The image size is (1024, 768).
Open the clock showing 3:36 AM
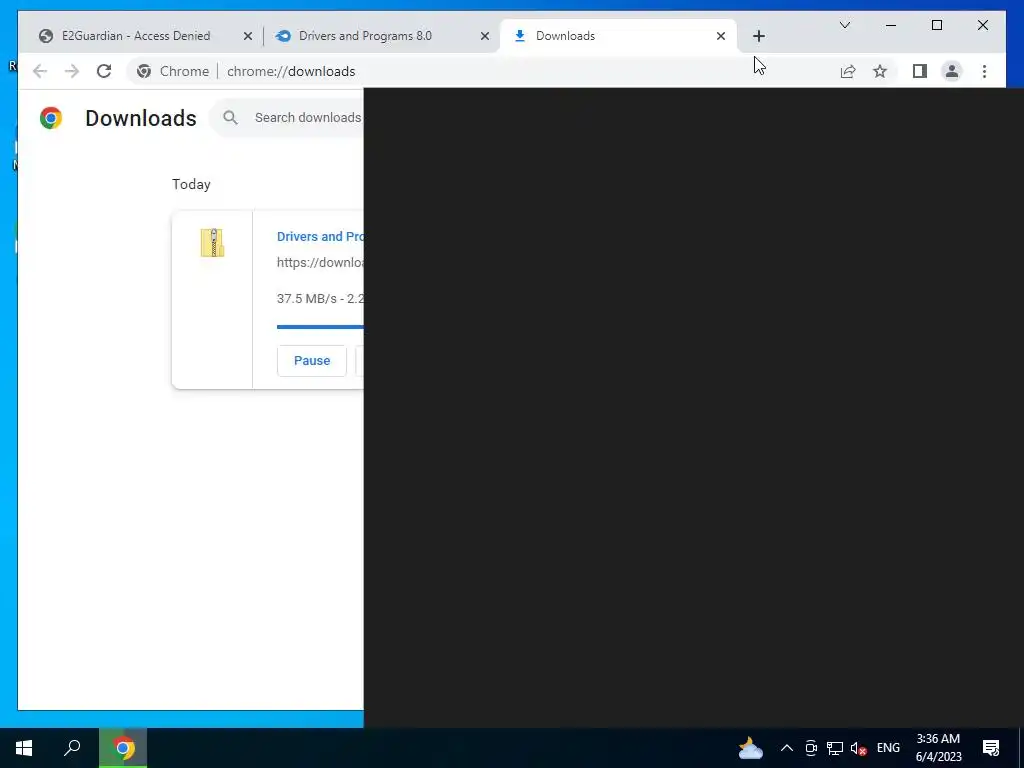pyautogui.click(x=938, y=748)
